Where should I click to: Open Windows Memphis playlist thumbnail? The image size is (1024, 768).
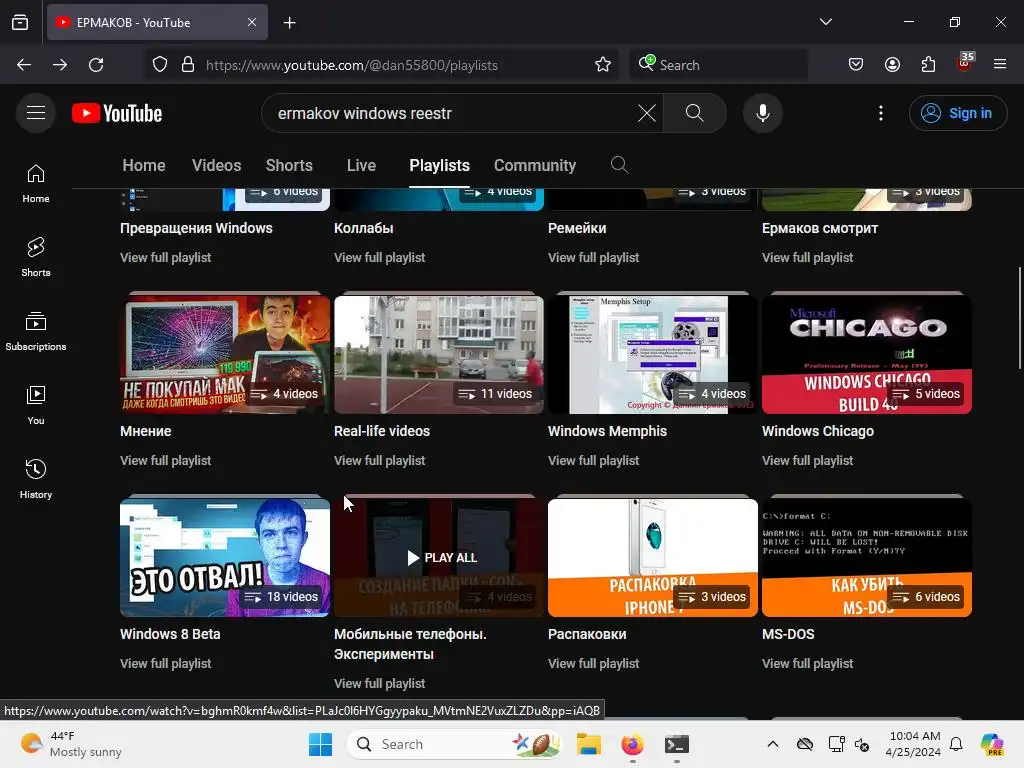[653, 355]
